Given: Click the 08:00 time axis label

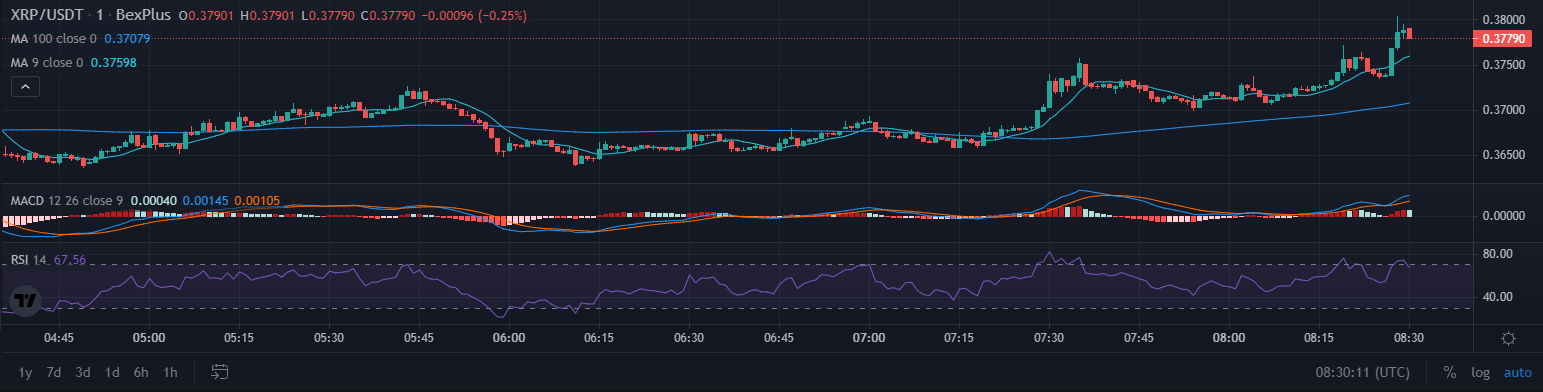Looking at the screenshot, I should [x=1229, y=338].
